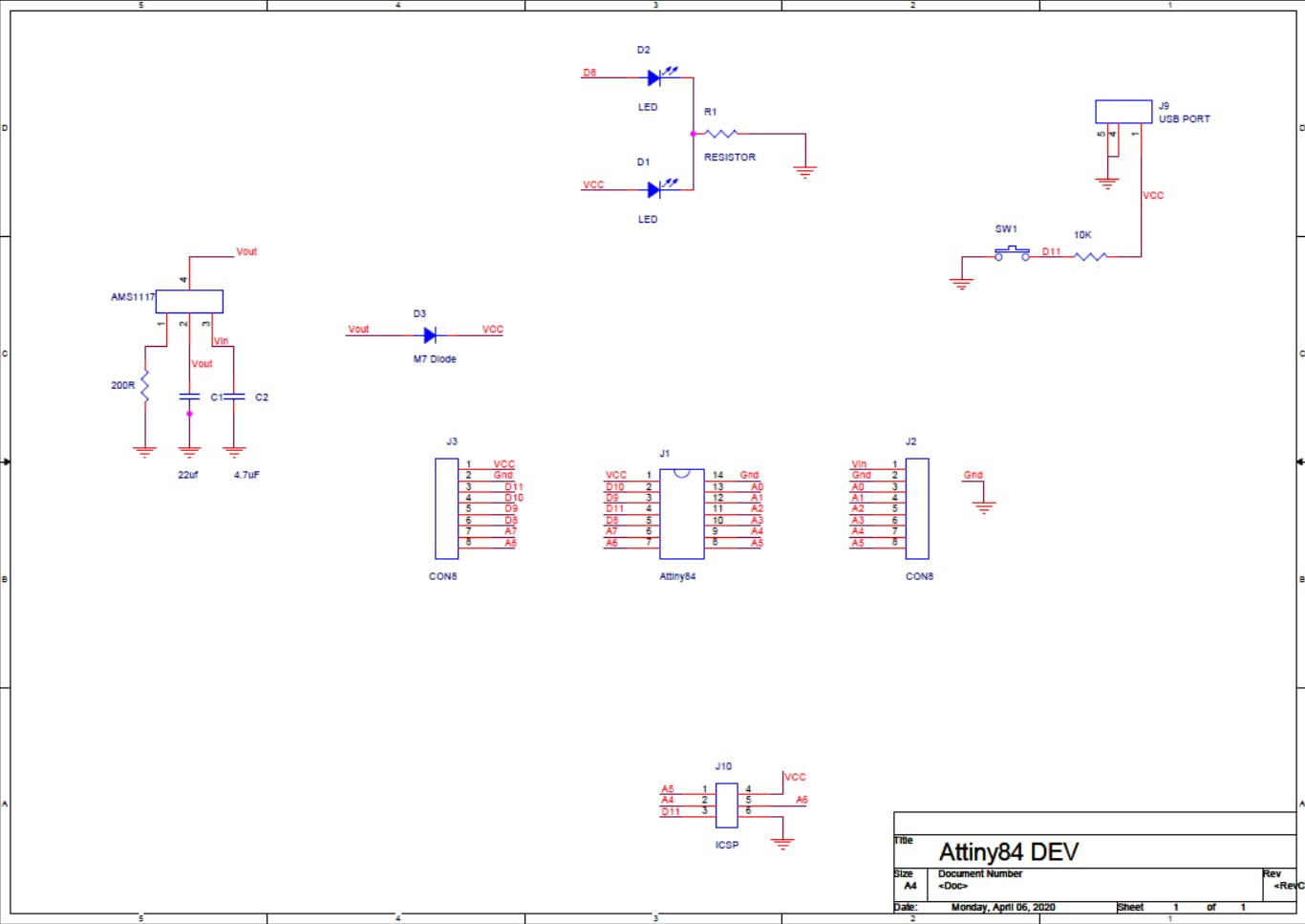Select the J3 CON8 connector body
The width and height of the screenshot is (1305, 924).
(446, 508)
